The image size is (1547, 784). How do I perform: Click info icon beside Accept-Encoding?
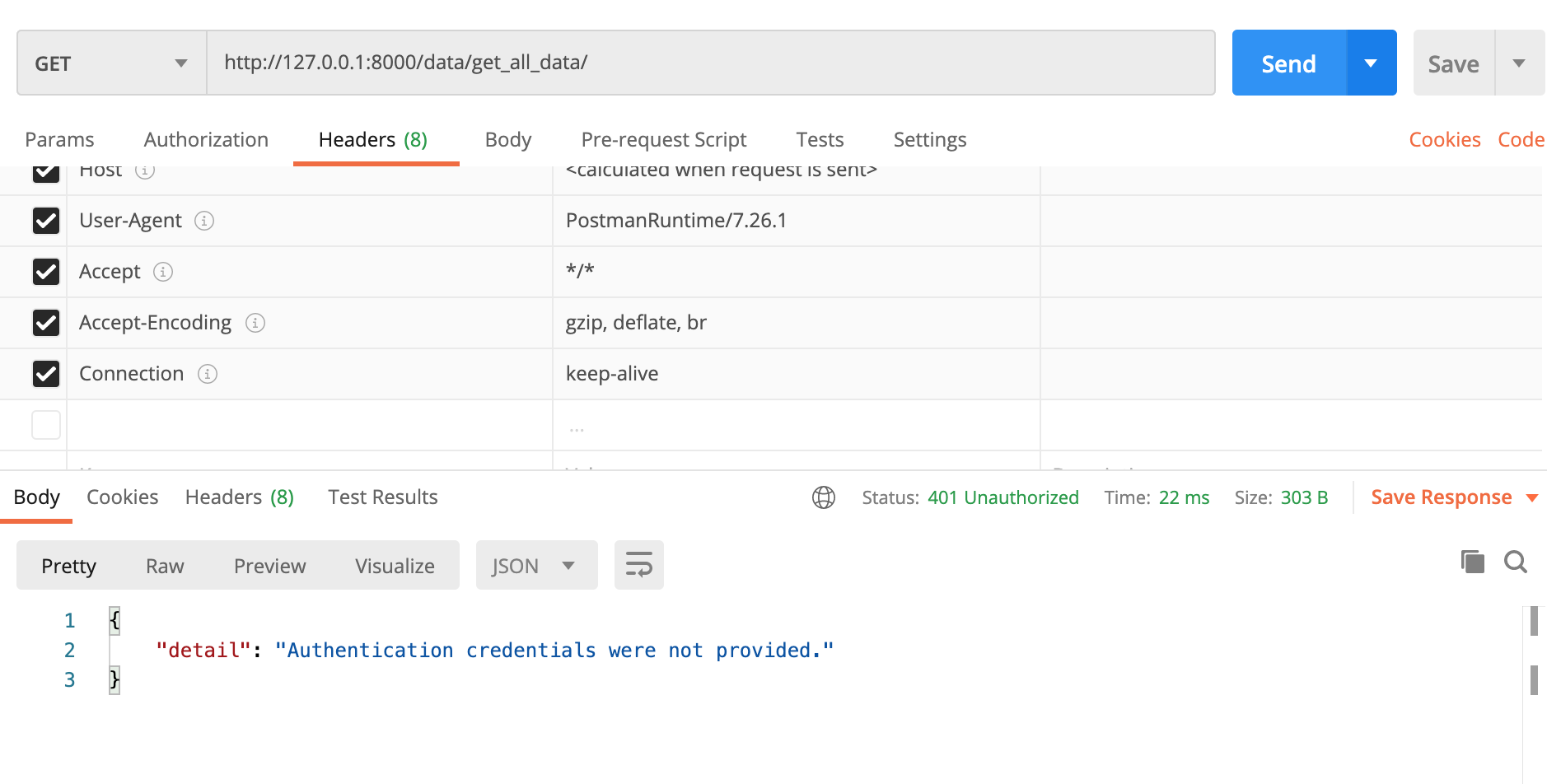255,323
